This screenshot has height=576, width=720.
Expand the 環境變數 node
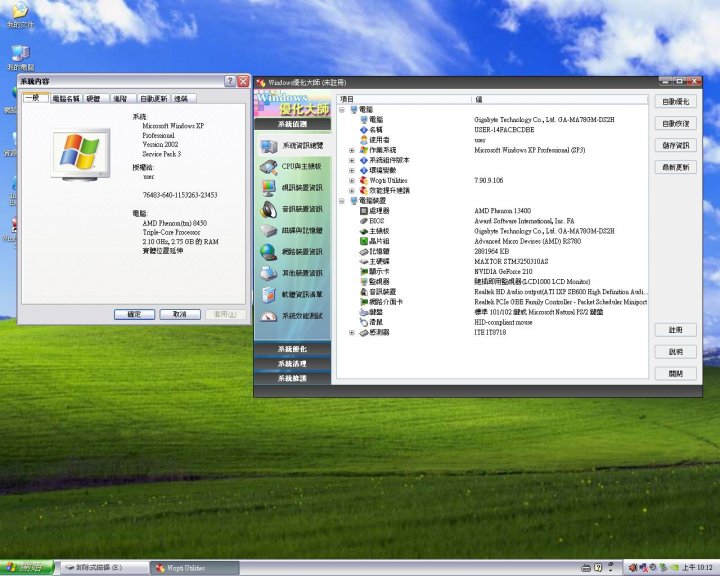tap(352, 170)
